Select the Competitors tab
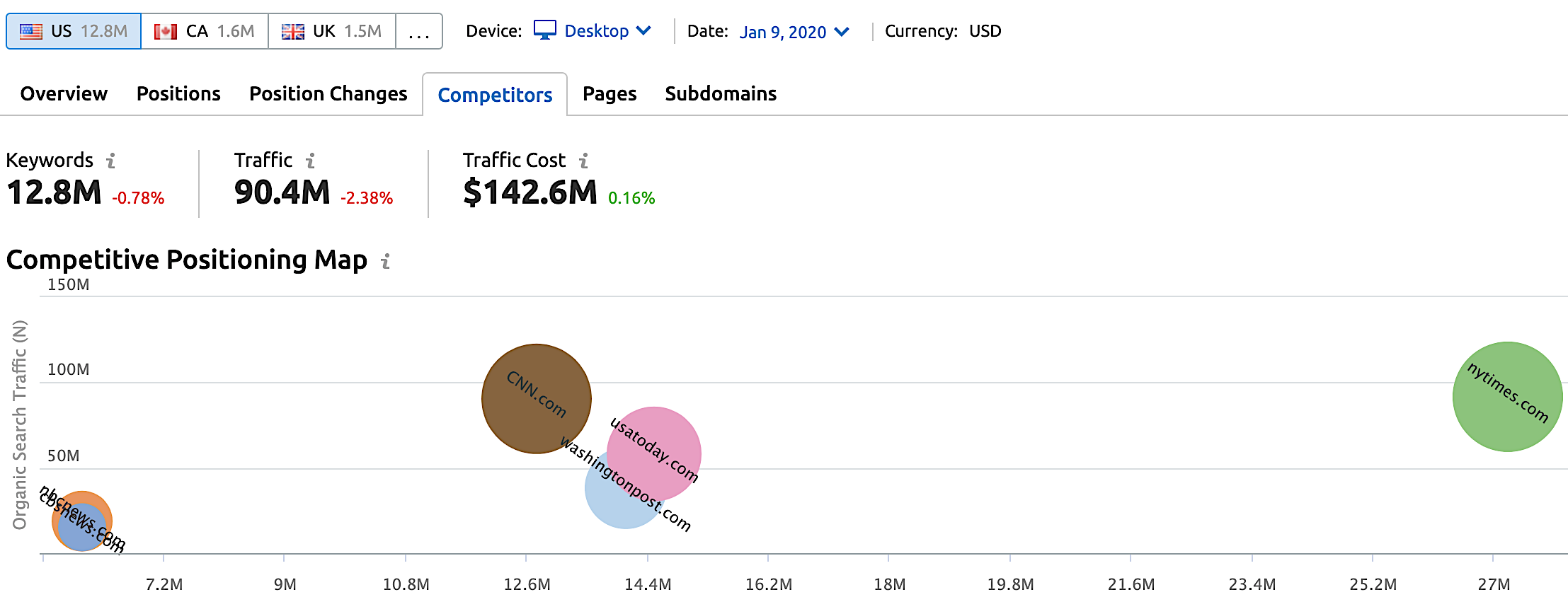The height and width of the screenshot is (597, 1568). coord(495,95)
